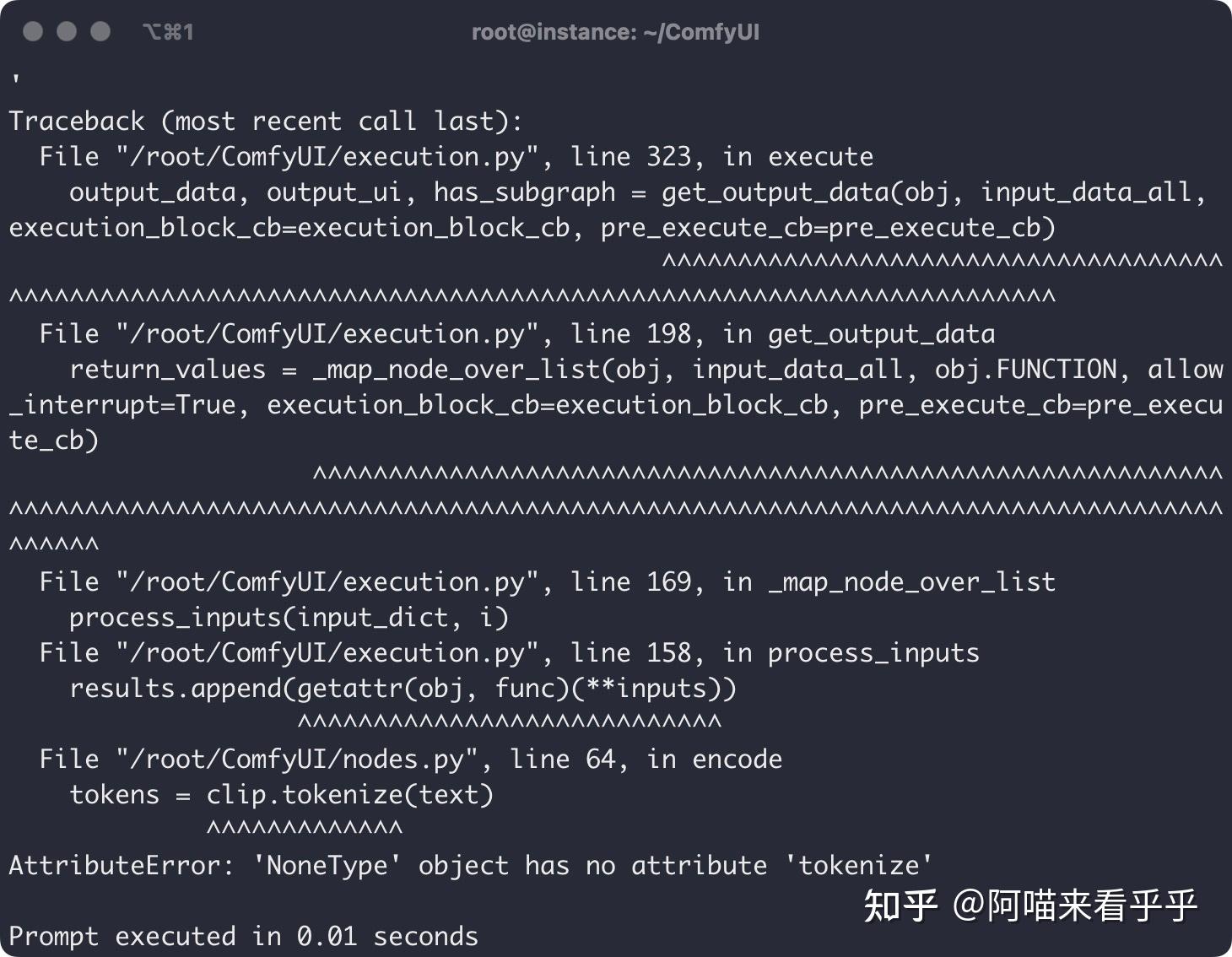The width and height of the screenshot is (1232, 957).
Task: Click the red close window dot
Action: click(x=32, y=31)
